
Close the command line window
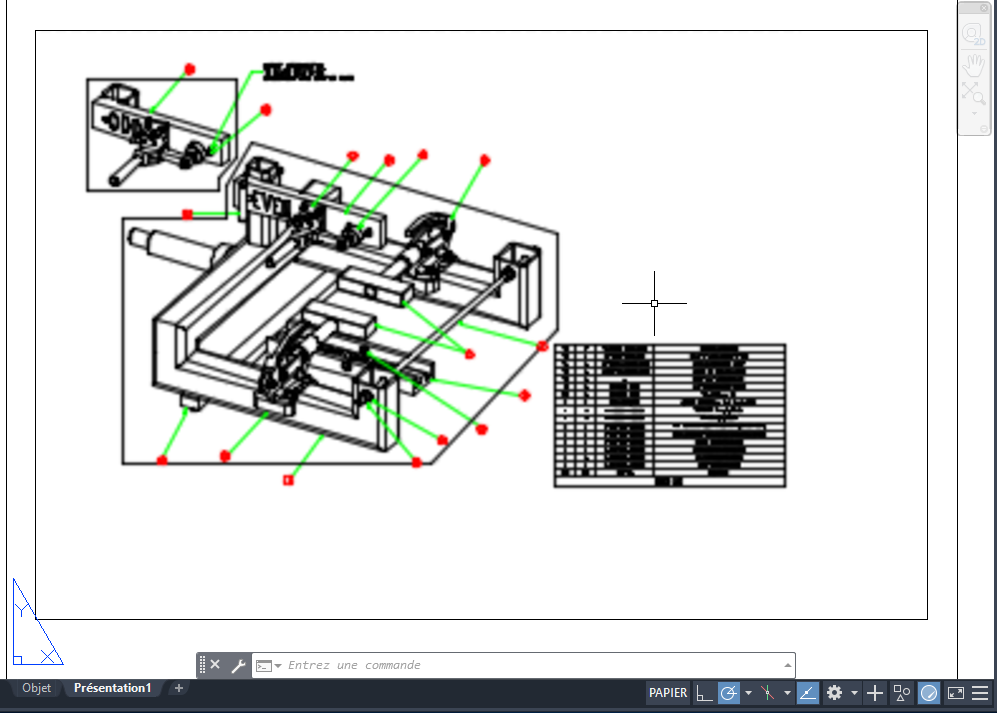coord(215,665)
